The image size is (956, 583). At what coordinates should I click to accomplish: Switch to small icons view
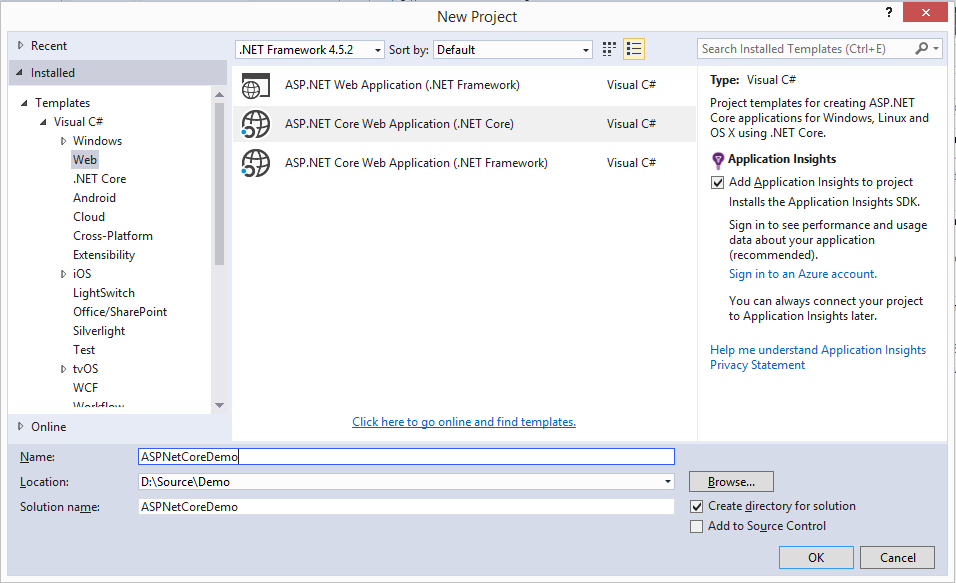pos(610,49)
